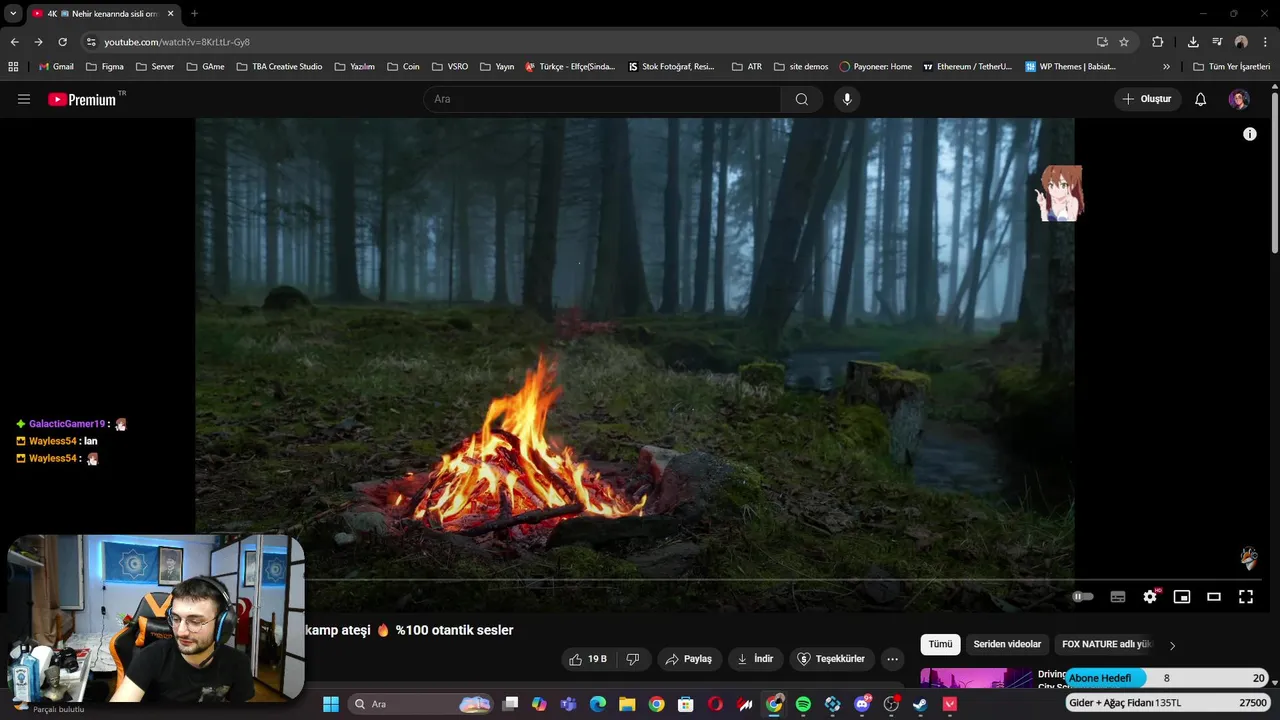This screenshot has height=720, width=1280.
Task: Open YouTube notifications bell
Action: tap(1201, 99)
